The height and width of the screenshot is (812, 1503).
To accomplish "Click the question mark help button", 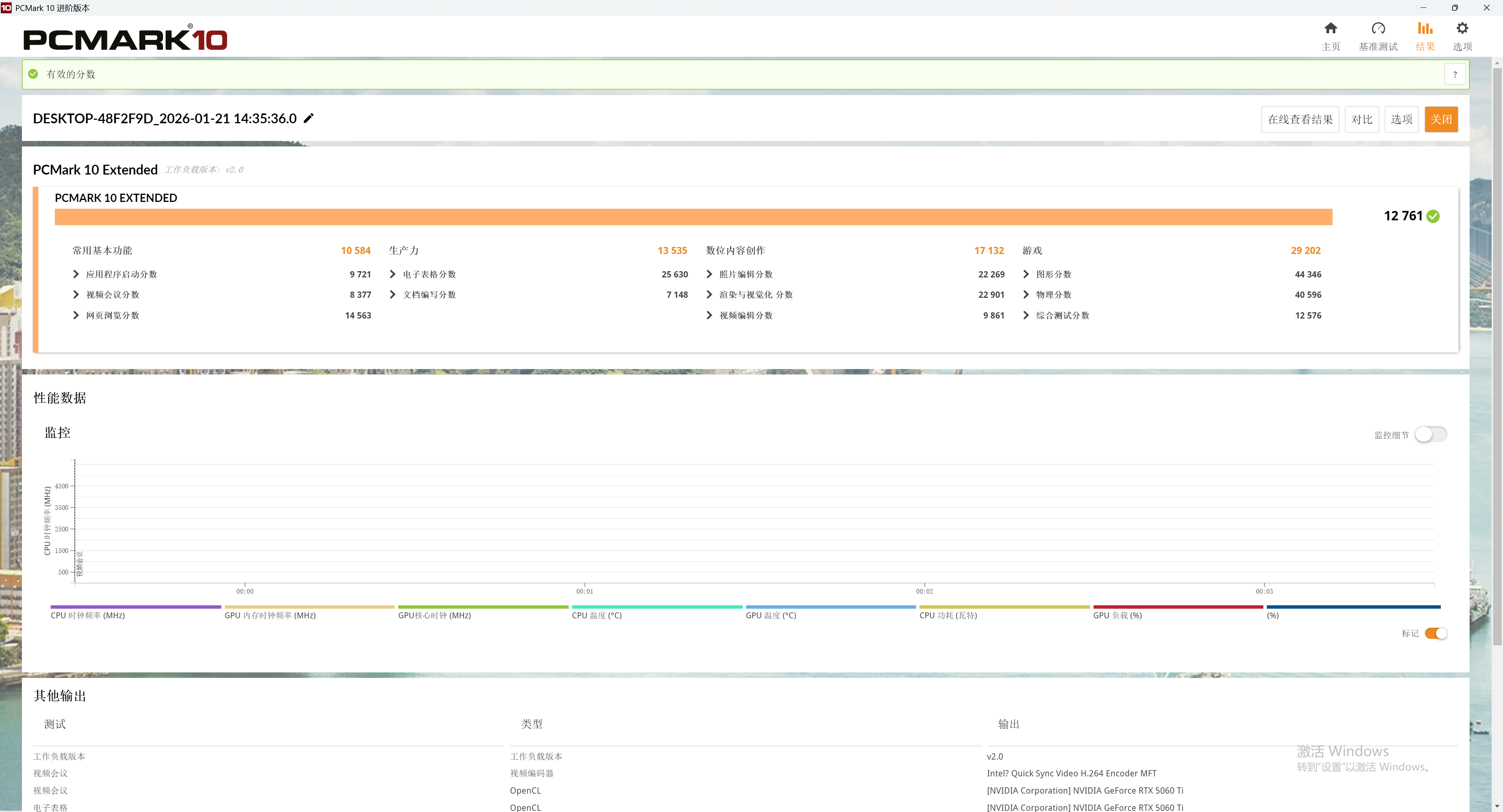I will click(x=1454, y=75).
